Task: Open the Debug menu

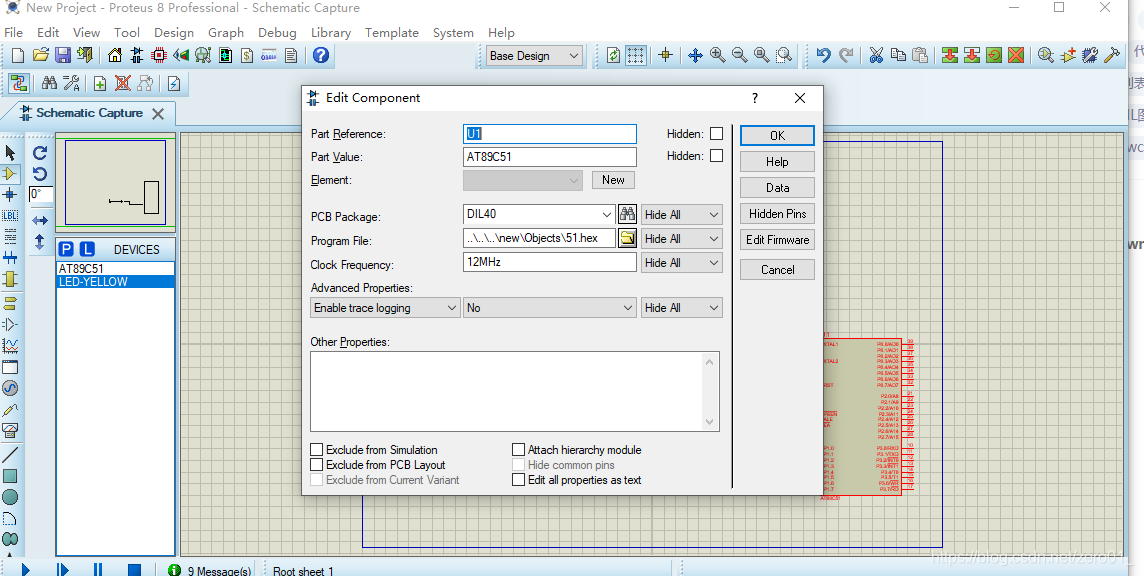Action: tap(277, 33)
